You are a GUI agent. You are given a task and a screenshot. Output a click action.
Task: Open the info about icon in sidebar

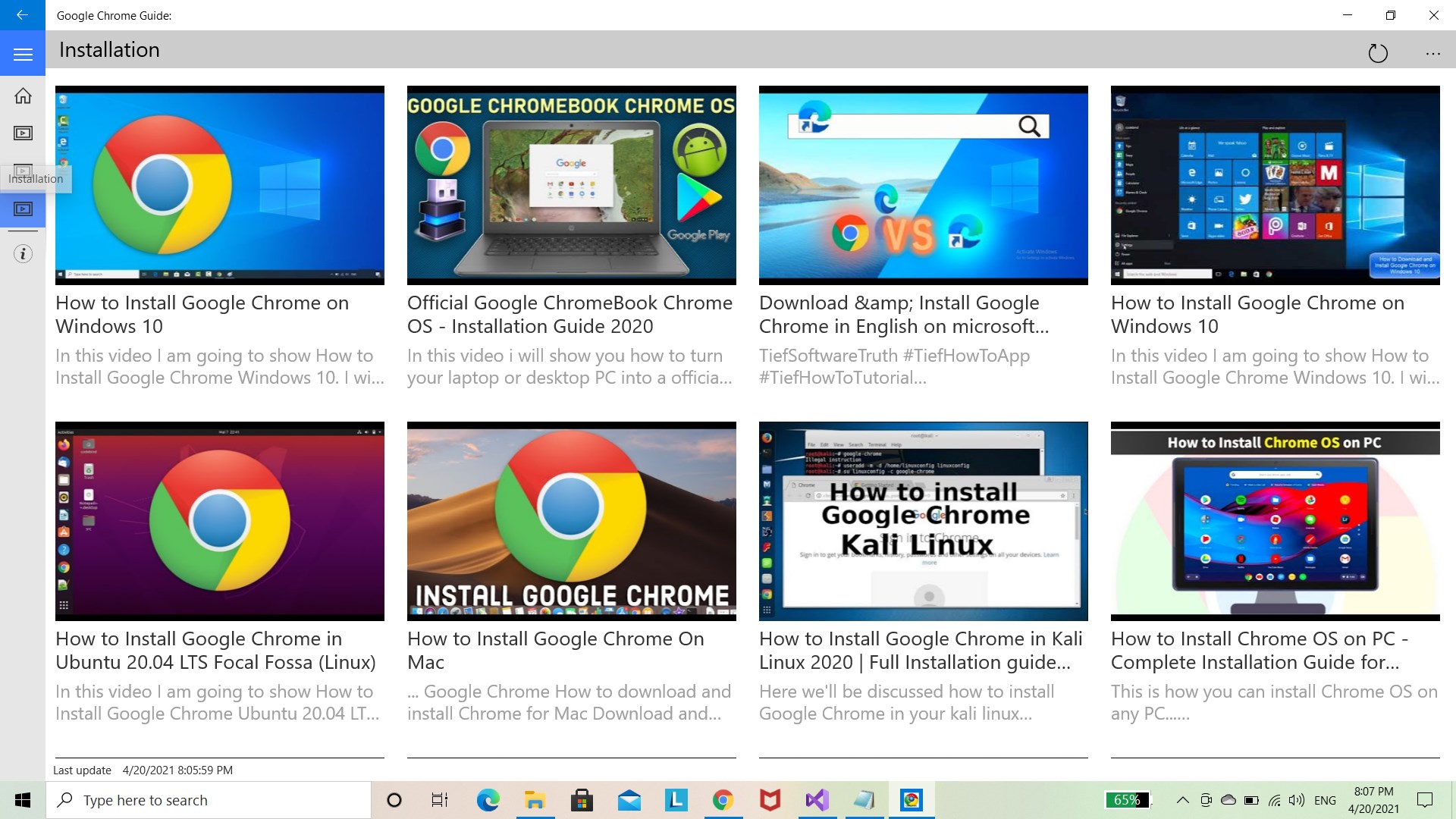(x=23, y=253)
